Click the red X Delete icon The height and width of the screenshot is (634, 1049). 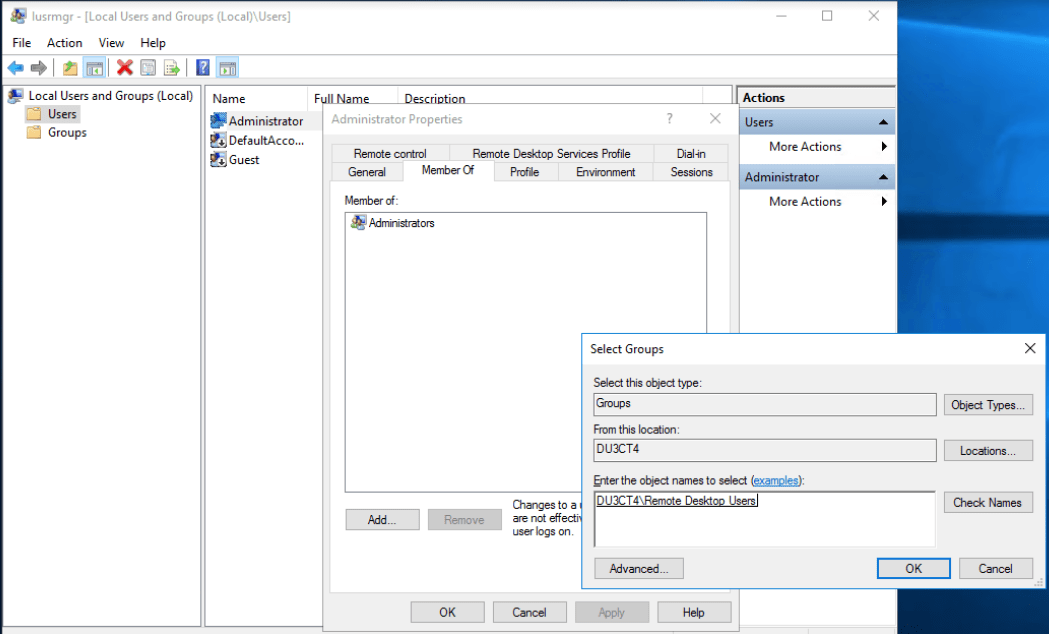click(x=125, y=68)
